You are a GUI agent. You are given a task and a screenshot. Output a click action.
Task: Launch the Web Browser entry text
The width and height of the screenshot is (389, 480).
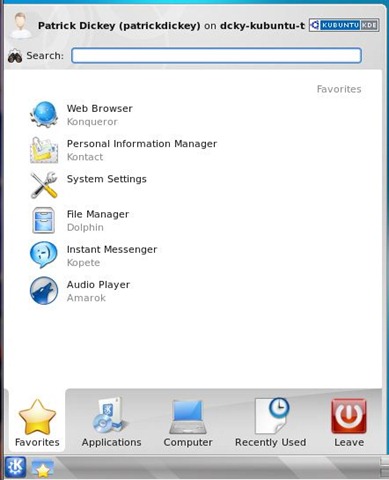pos(99,108)
